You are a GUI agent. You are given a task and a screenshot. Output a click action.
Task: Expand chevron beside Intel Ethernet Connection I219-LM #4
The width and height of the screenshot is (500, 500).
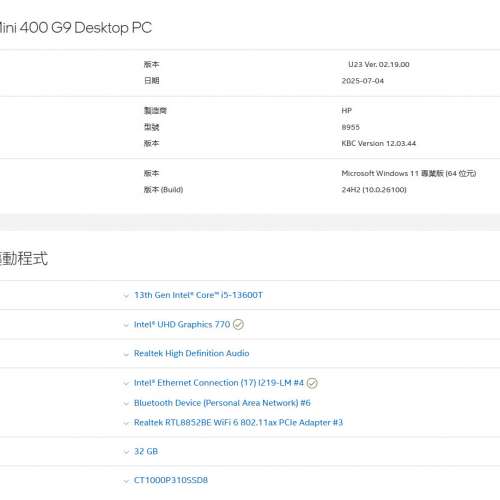click(x=126, y=384)
